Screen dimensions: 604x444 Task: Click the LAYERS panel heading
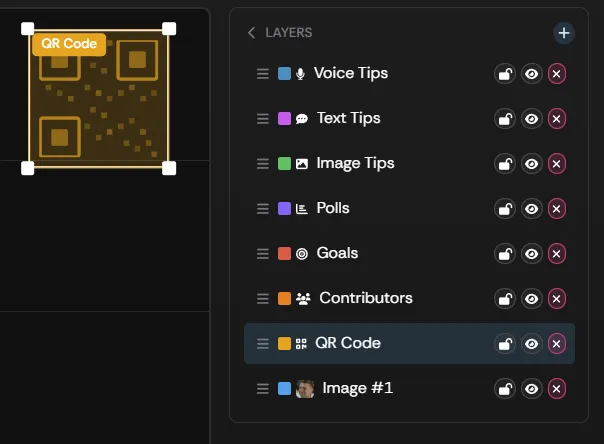pos(289,33)
